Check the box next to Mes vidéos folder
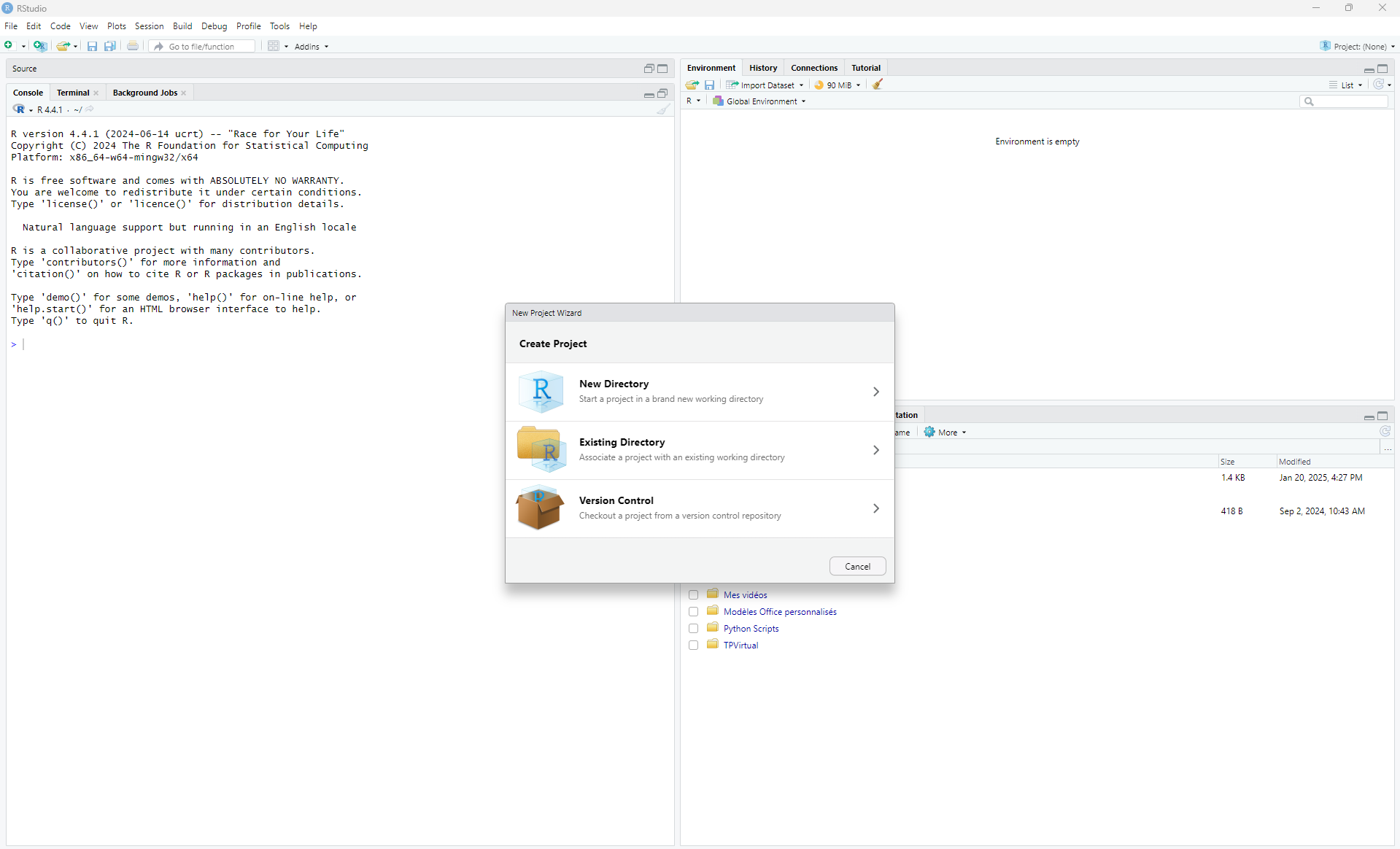The width and height of the screenshot is (1400, 849). tap(693, 595)
